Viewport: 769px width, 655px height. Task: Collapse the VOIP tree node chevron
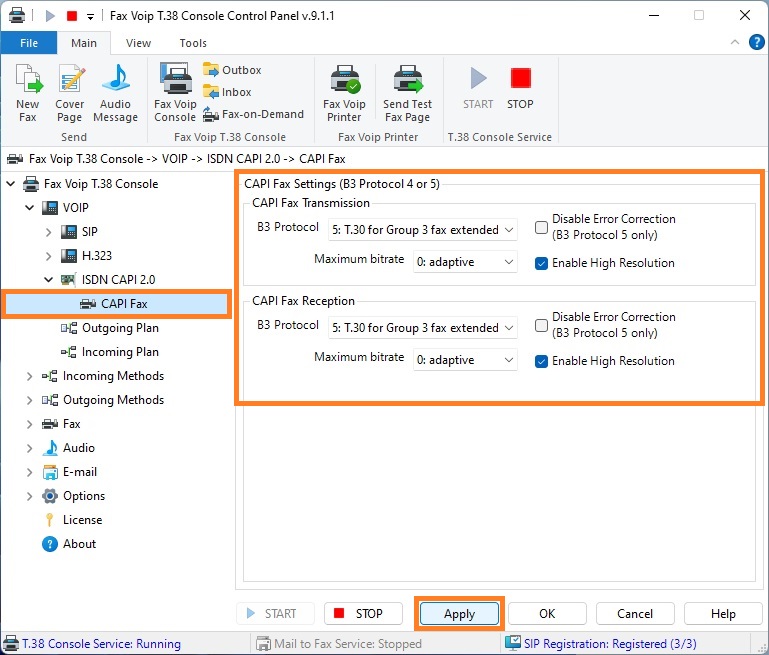point(30,208)
